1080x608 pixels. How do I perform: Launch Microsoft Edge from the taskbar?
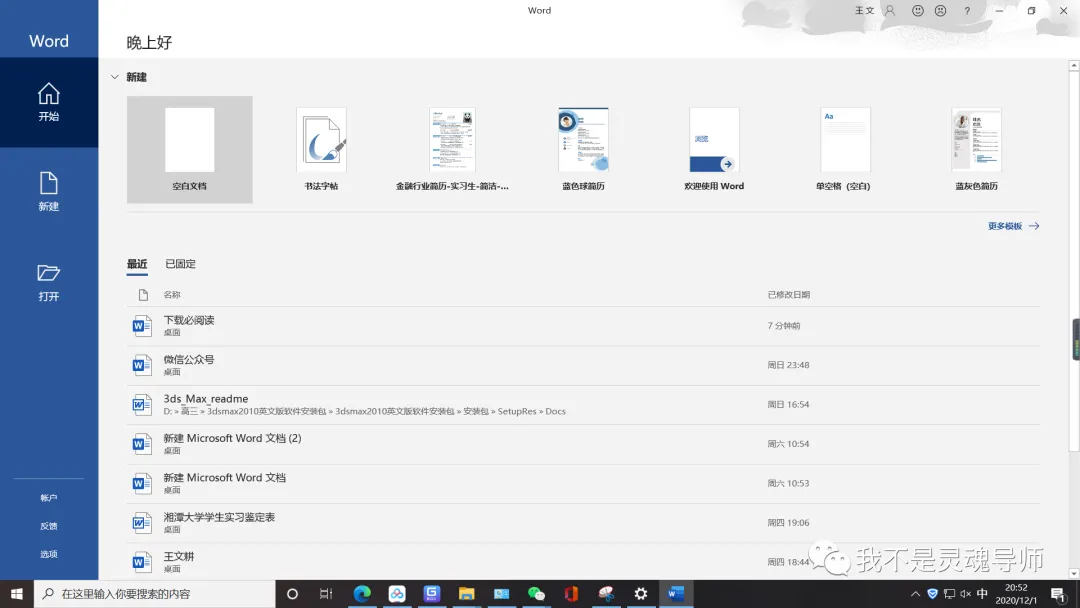tap(362, 594)
